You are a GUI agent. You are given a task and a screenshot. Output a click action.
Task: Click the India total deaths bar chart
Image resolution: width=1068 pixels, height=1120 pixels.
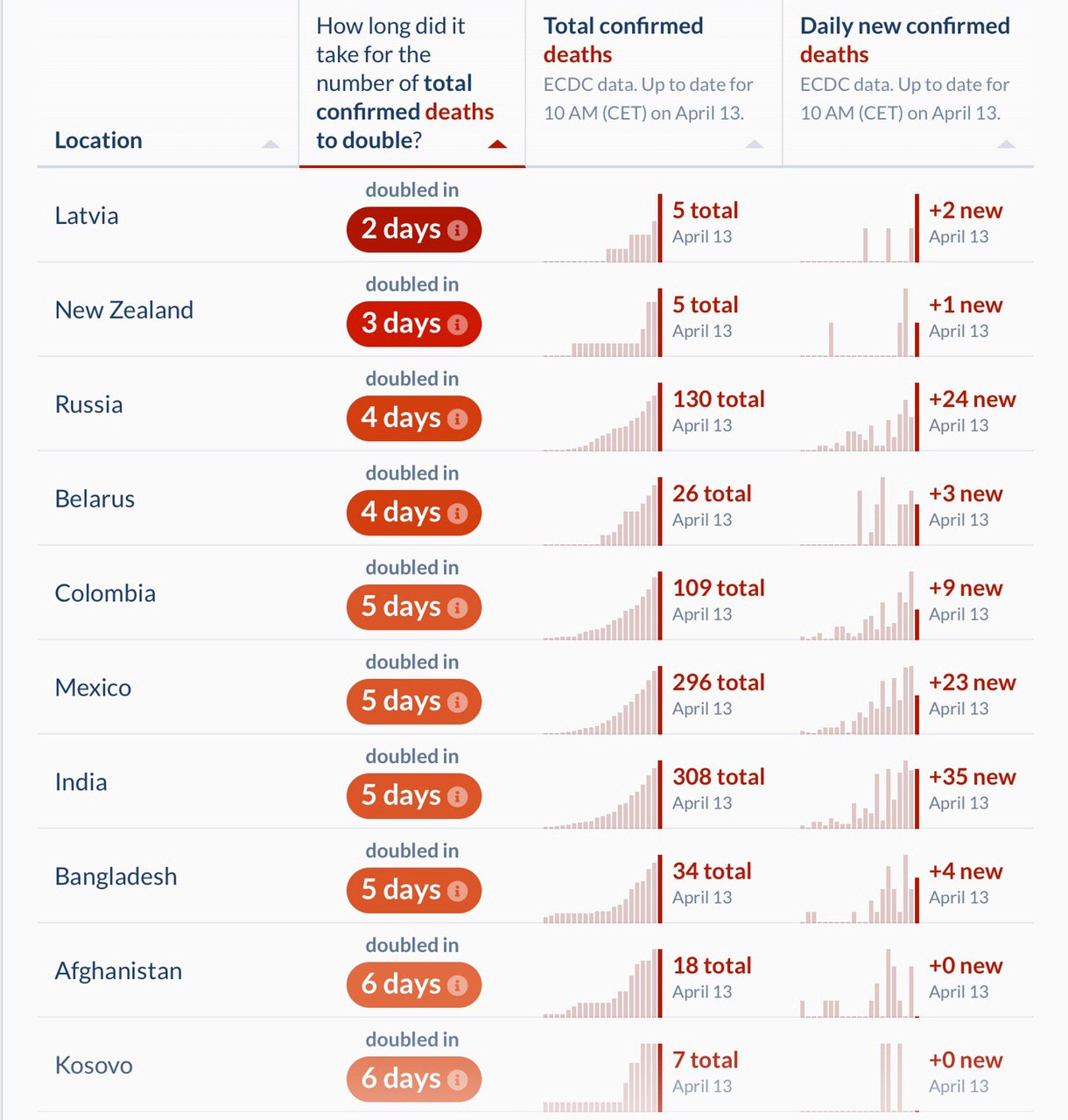[603, 794]
